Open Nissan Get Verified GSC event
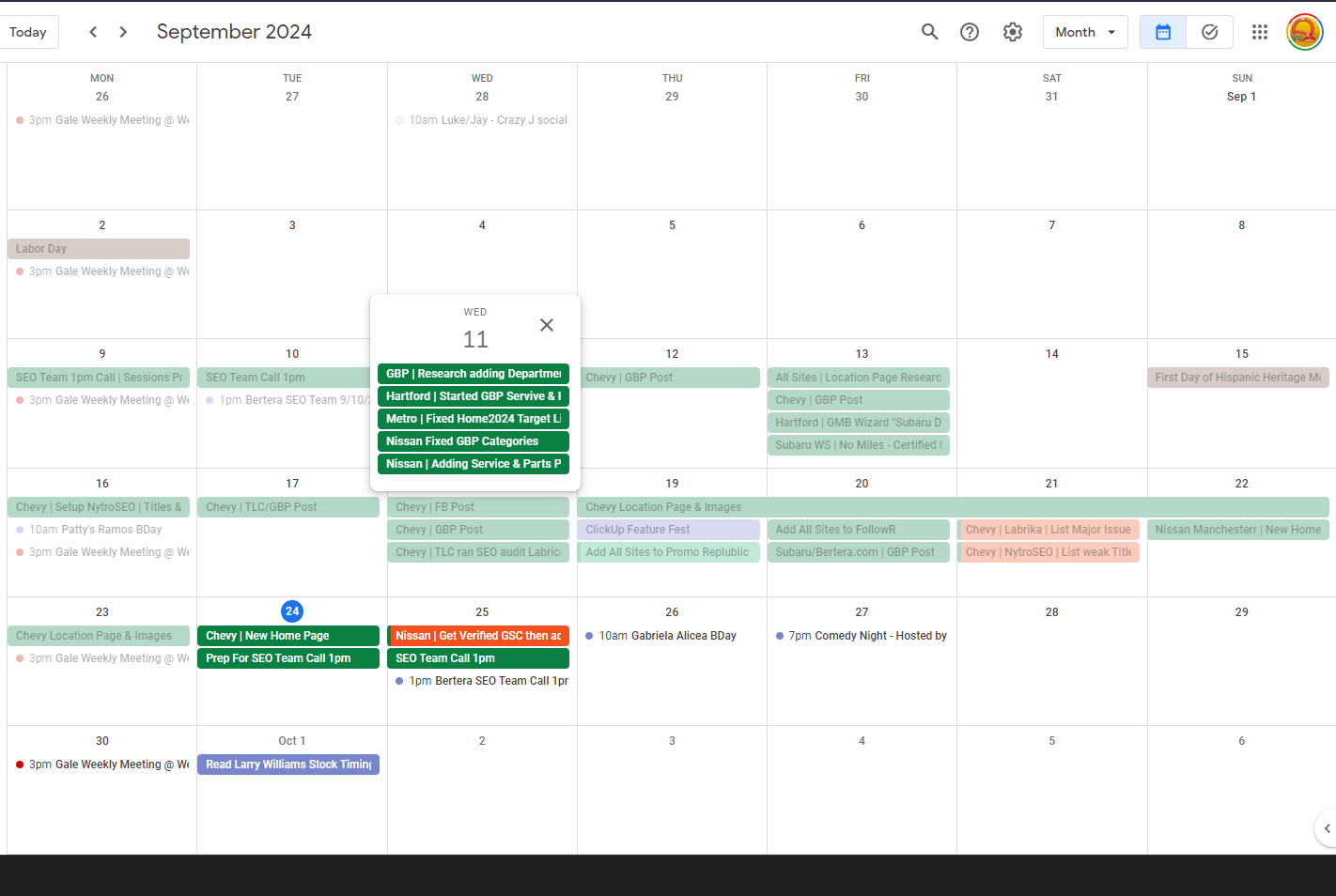This screenshot has width=1336, height=896. pyautogui.click(x=478, y=636)
